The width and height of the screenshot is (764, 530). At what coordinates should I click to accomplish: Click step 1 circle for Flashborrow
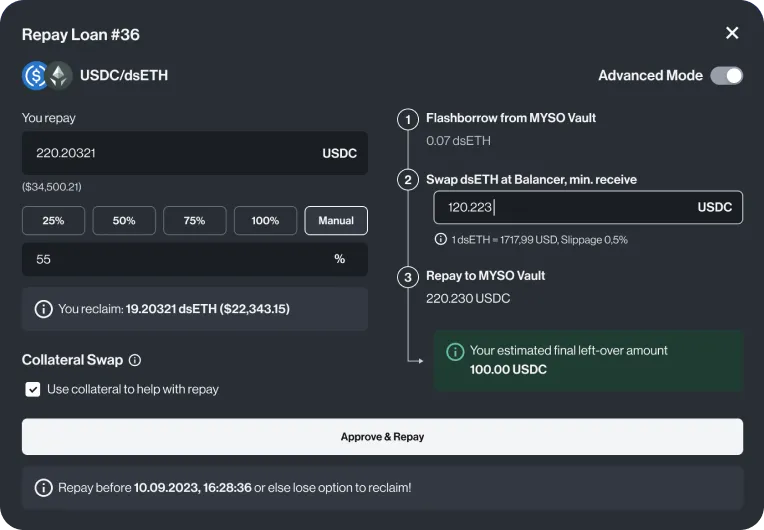408,119
